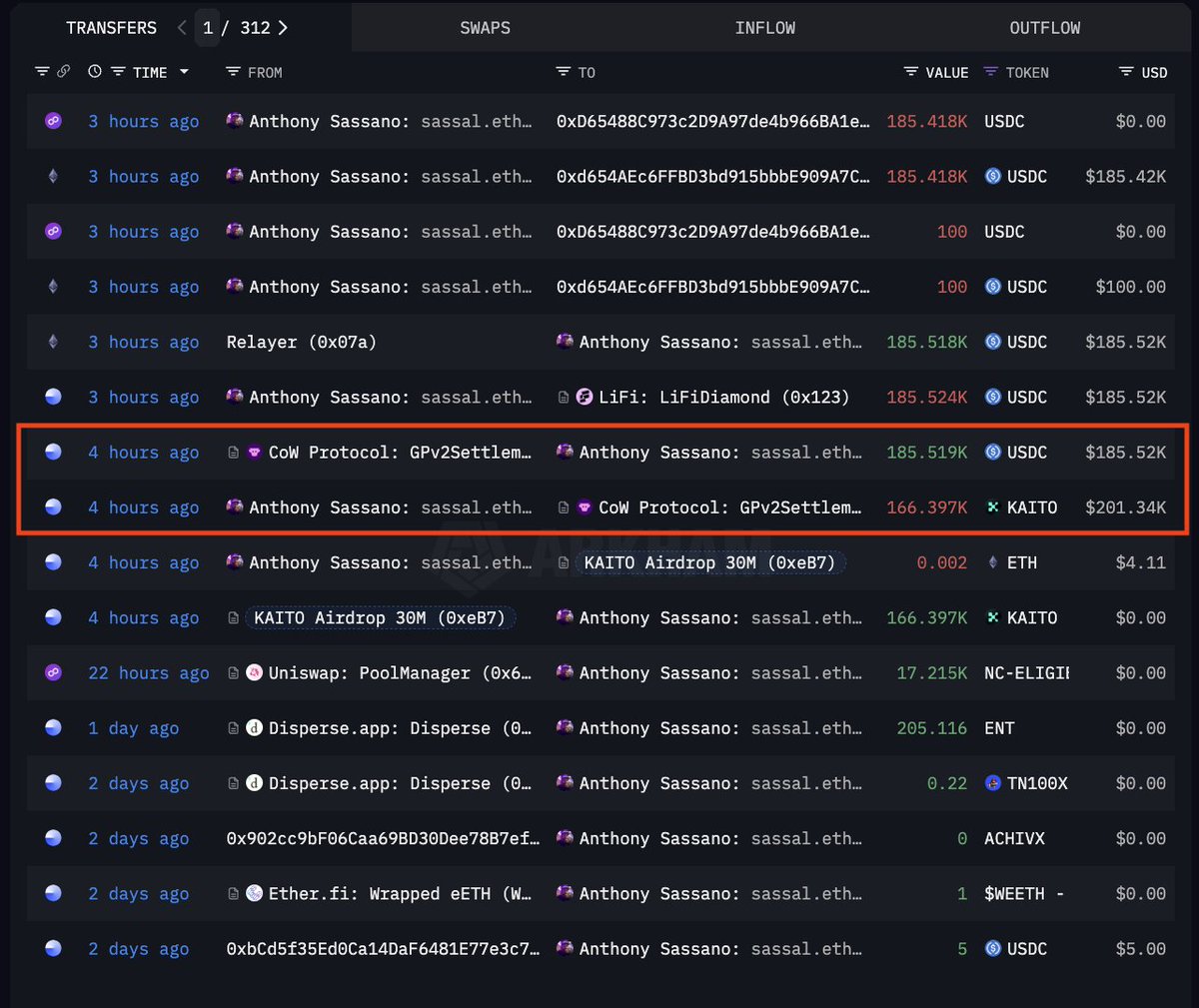Click the clock icon beside TIME header
This screenshot has height=1008, width=1199.
[95, 72]
